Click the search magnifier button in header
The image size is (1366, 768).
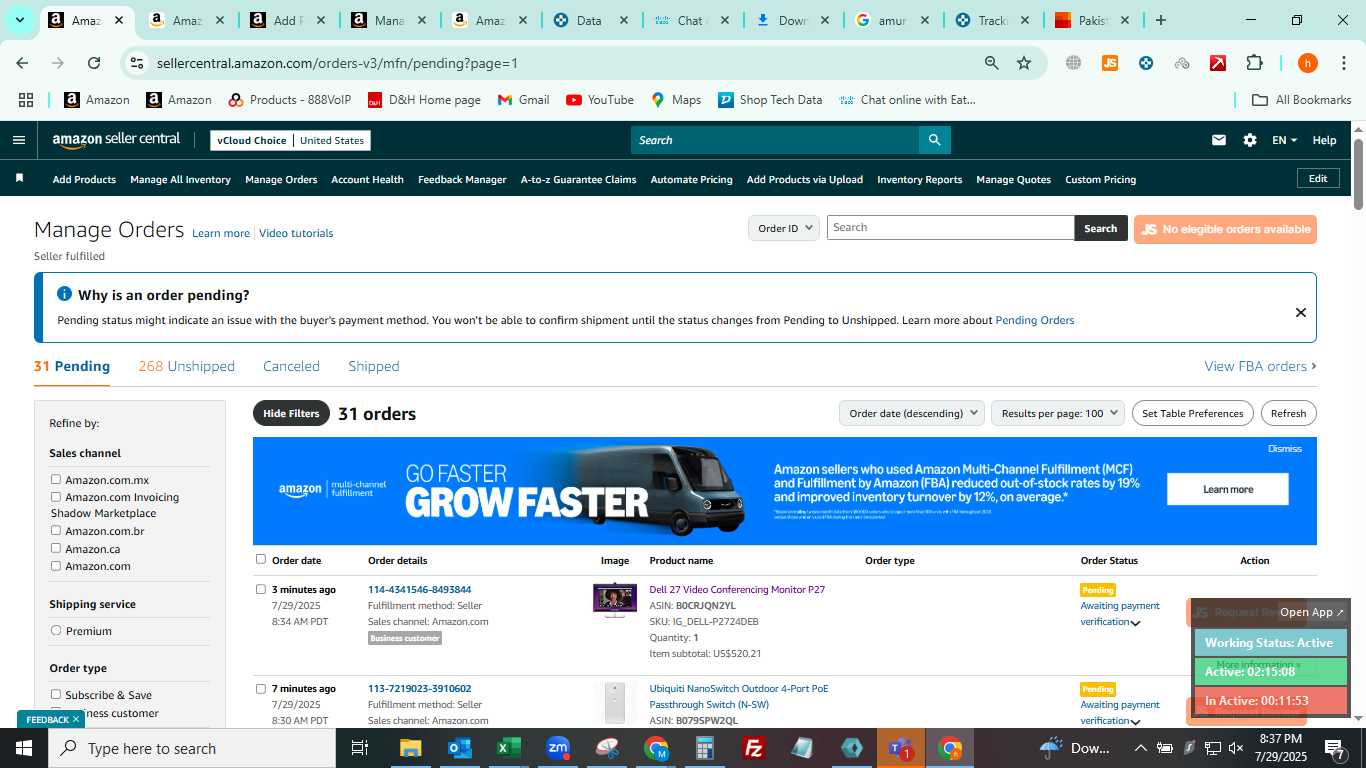point(934,140)
